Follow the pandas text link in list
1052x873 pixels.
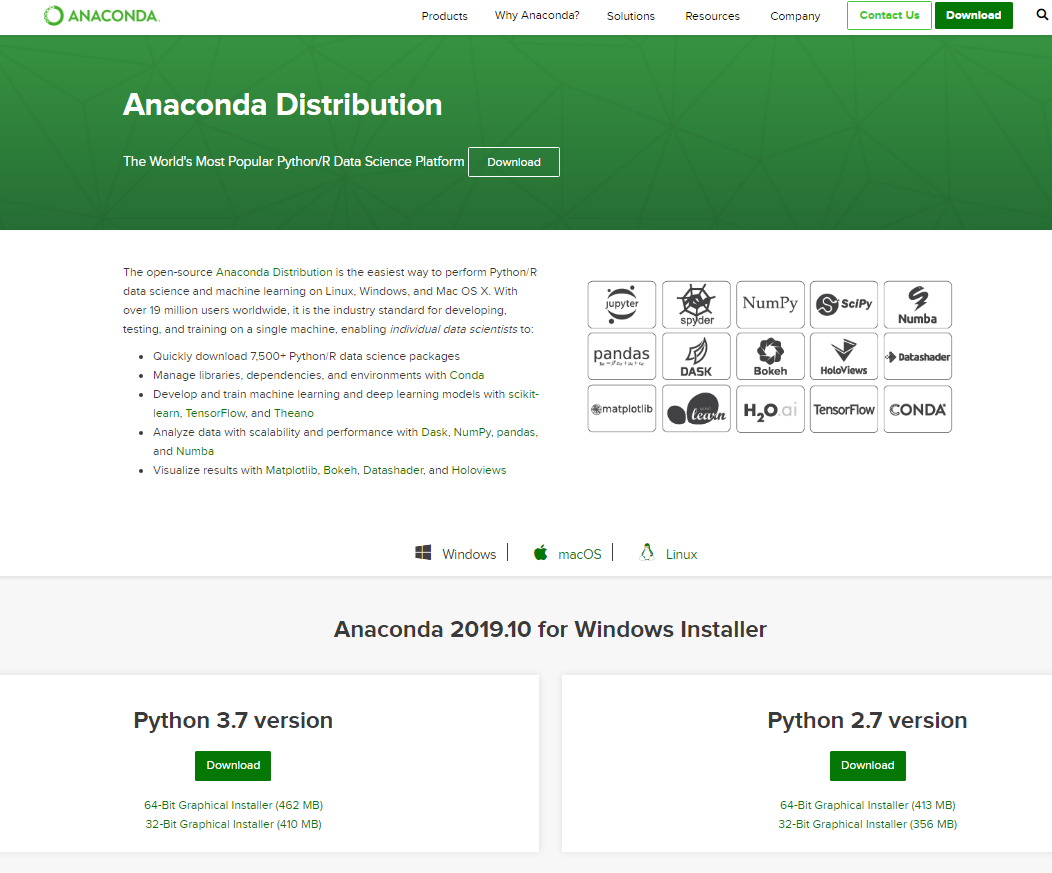click(x=516, y=432)
